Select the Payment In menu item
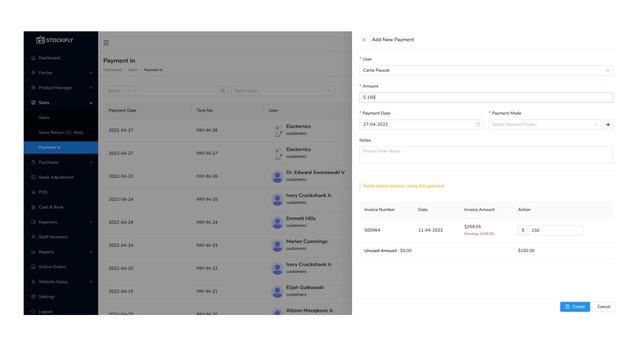640x360 pixels. tap(61, 147)
